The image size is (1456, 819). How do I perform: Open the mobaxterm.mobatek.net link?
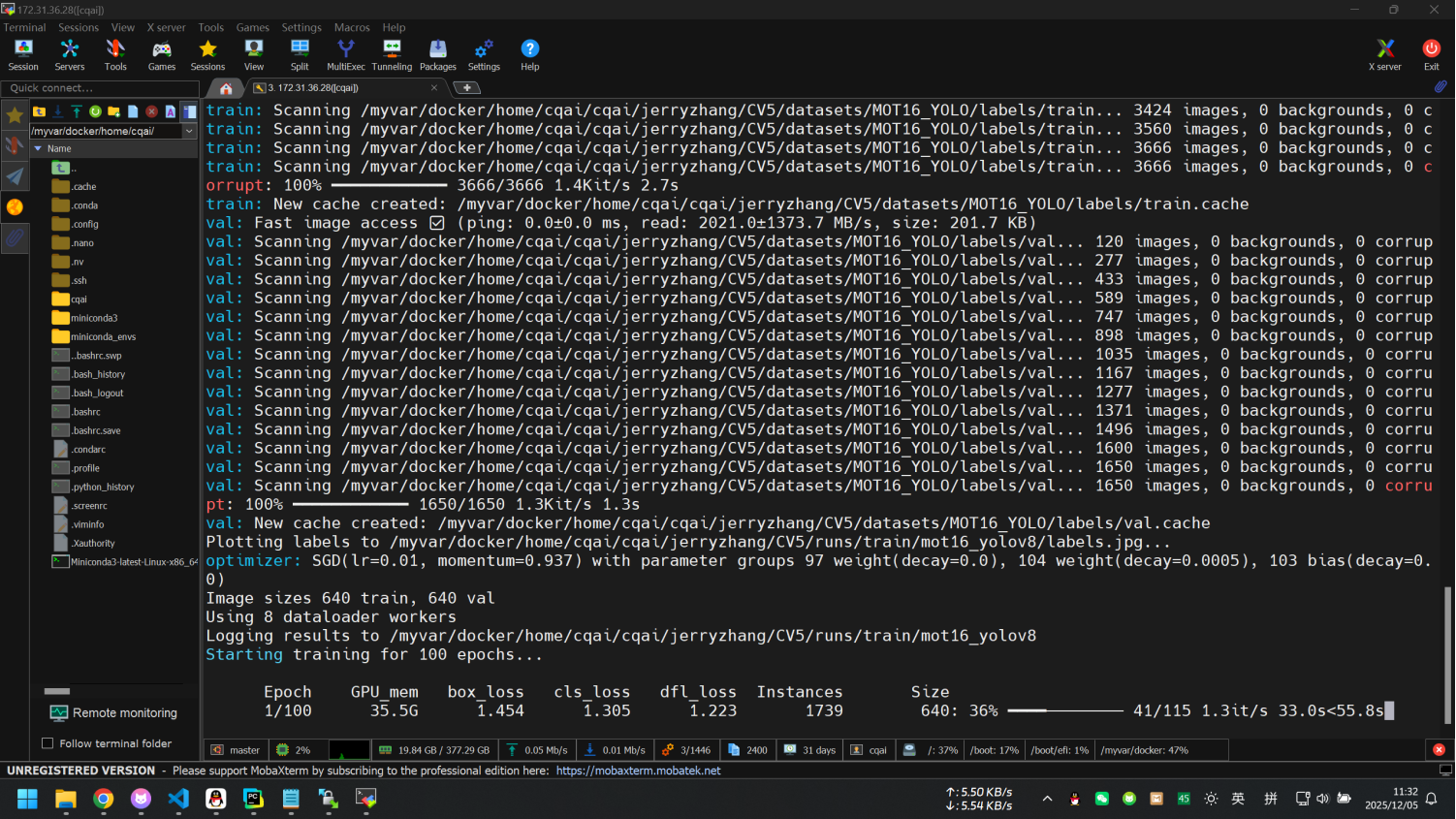638,771
